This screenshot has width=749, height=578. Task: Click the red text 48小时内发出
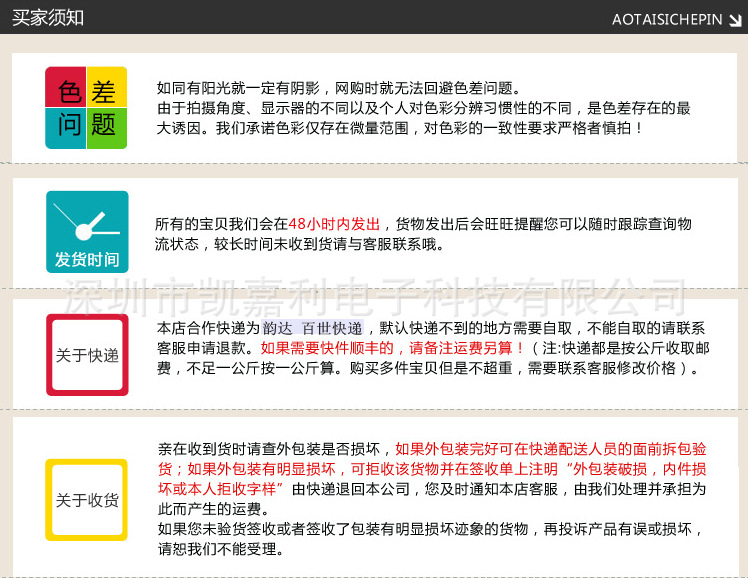point(334,224)
